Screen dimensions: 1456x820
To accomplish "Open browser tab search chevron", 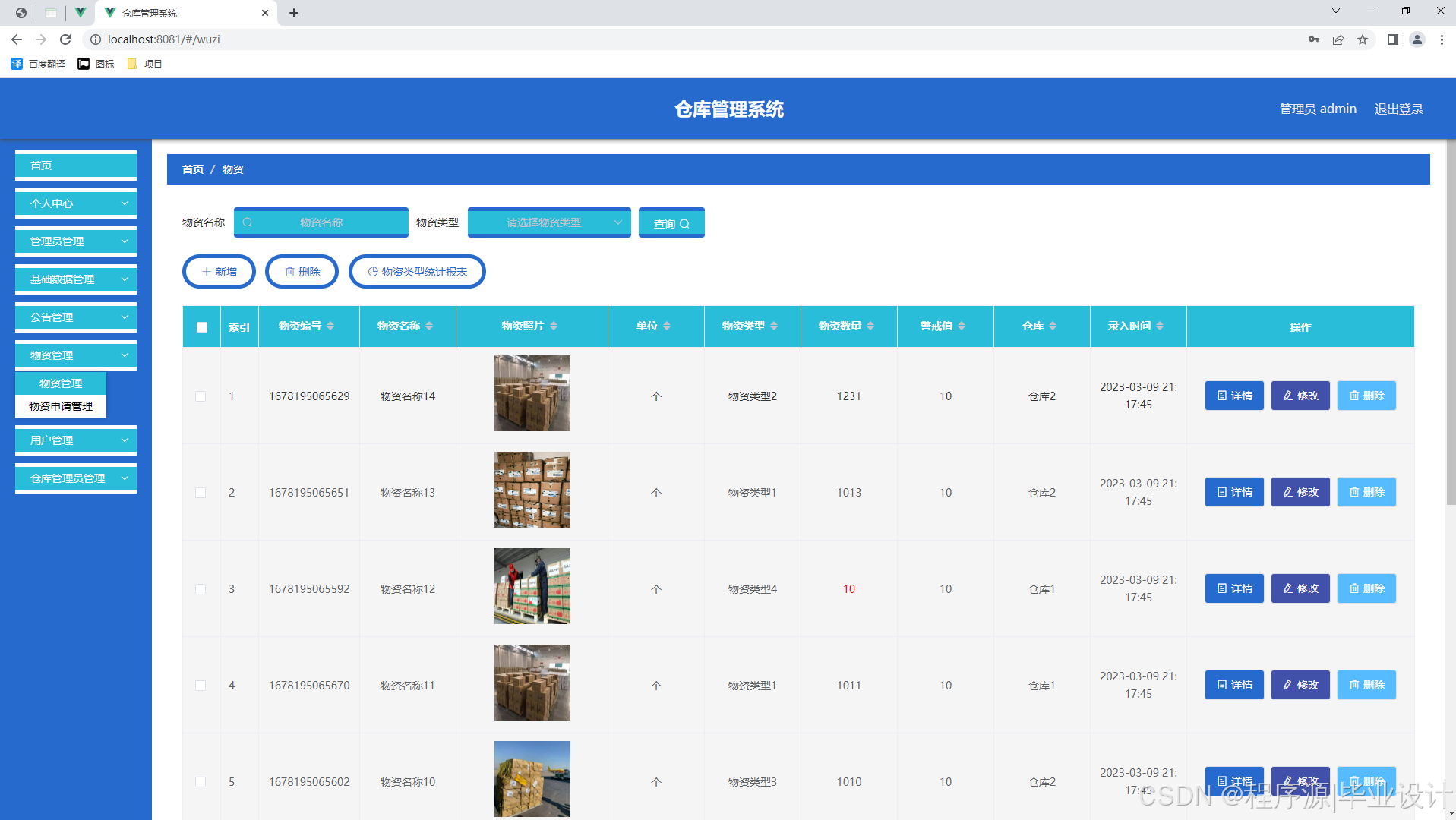I will click(1336, 11).
